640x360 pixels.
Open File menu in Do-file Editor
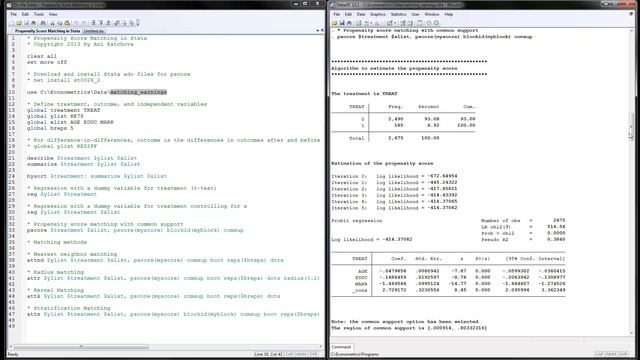click(x=14, y=14)
